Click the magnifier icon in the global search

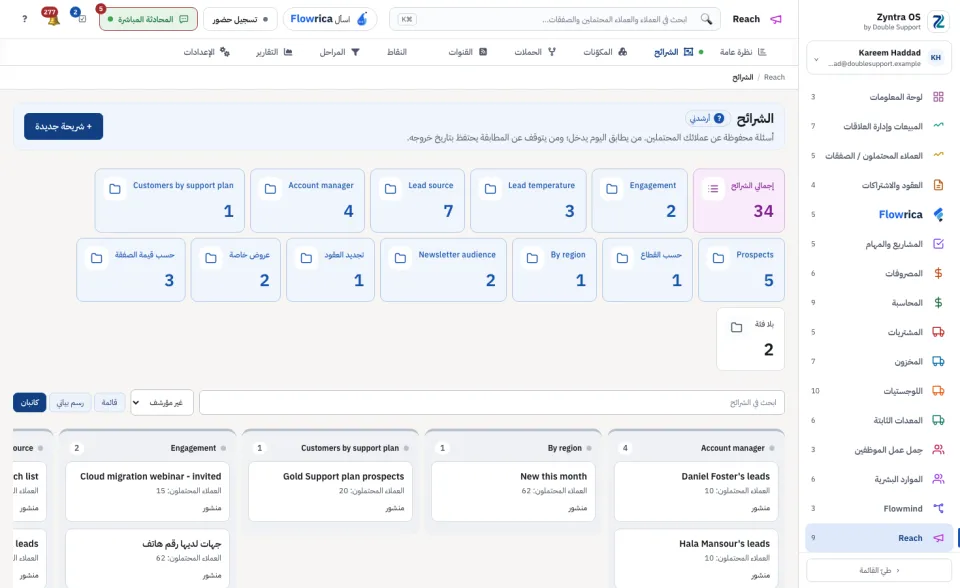tap(707, 19)
